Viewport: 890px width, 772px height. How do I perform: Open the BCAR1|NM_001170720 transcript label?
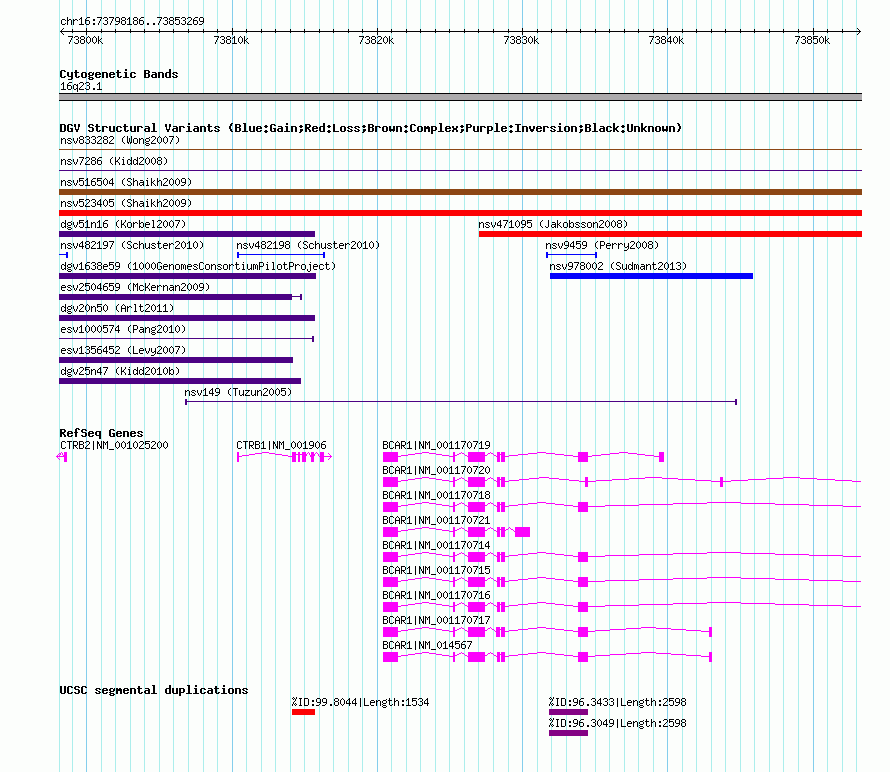tap(436, 471)
